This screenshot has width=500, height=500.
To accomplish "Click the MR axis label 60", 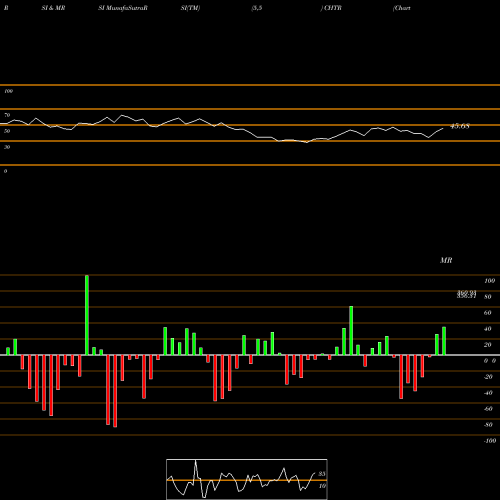I will pos(488,313).
